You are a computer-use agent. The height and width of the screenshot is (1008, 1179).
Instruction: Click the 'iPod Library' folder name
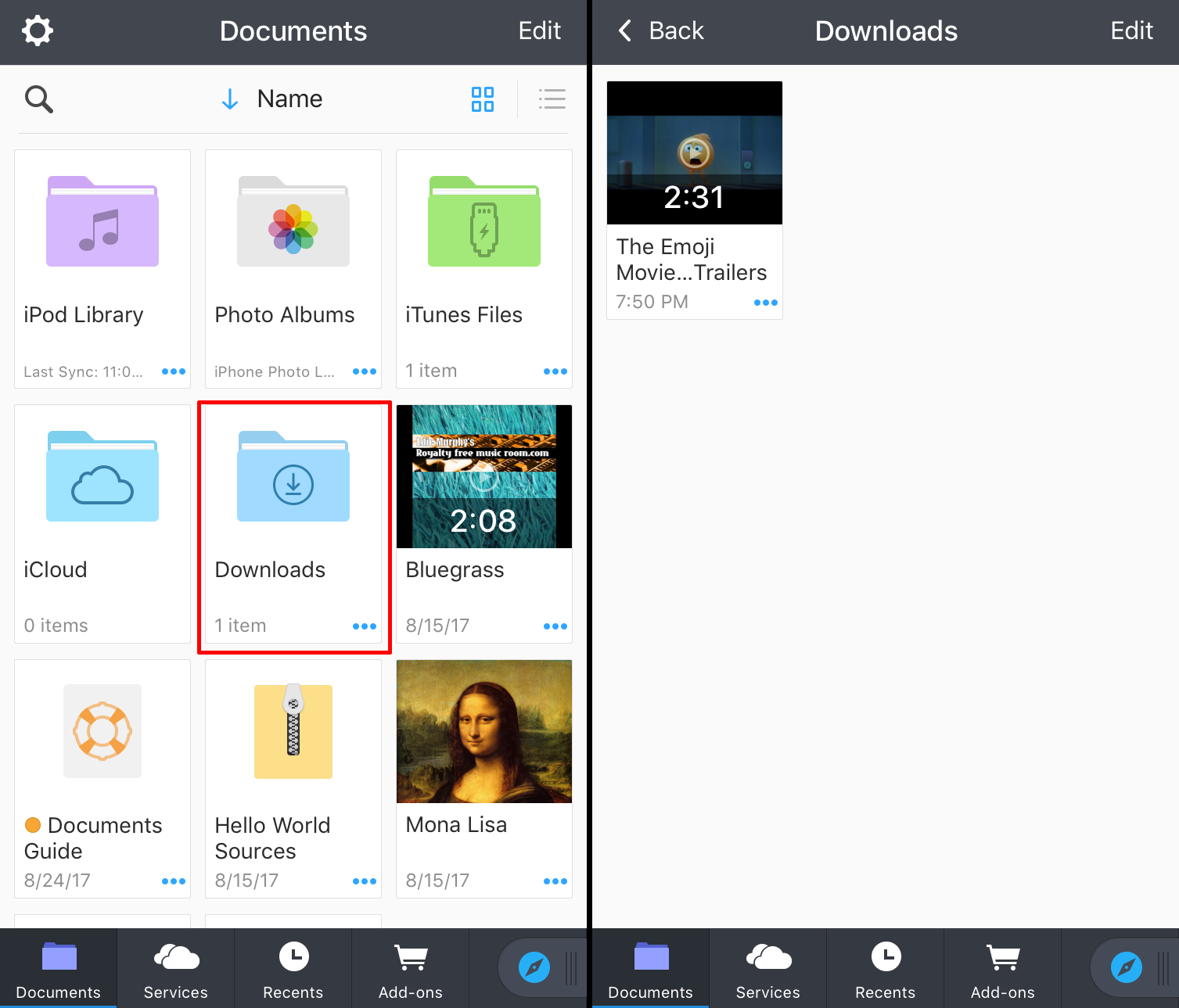tap(84, 315)
